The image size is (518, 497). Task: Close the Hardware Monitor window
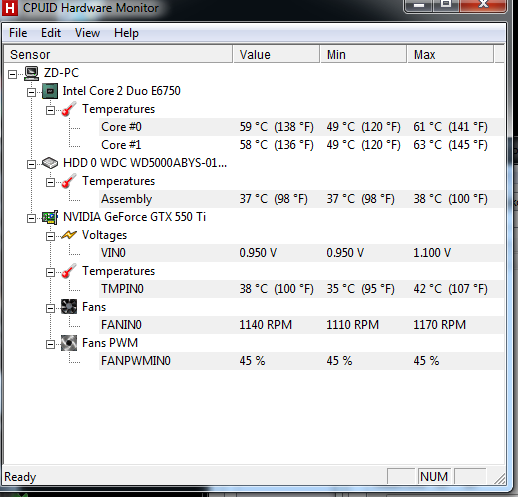click(483, 5)
